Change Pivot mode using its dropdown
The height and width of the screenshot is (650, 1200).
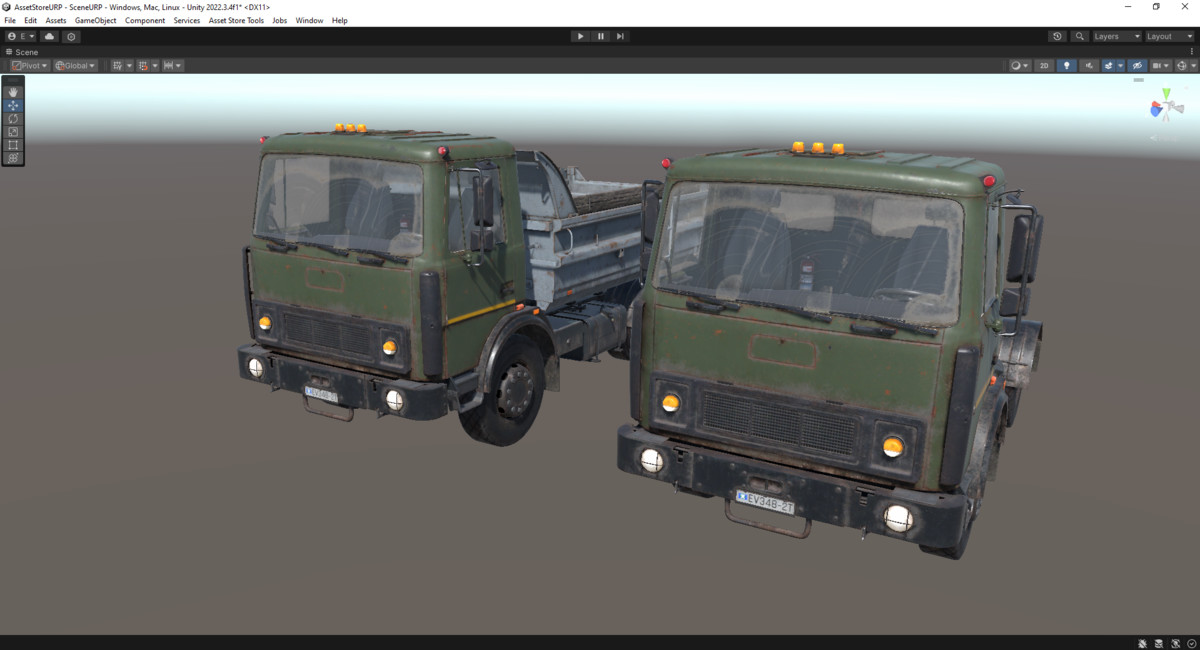(28, 65)
